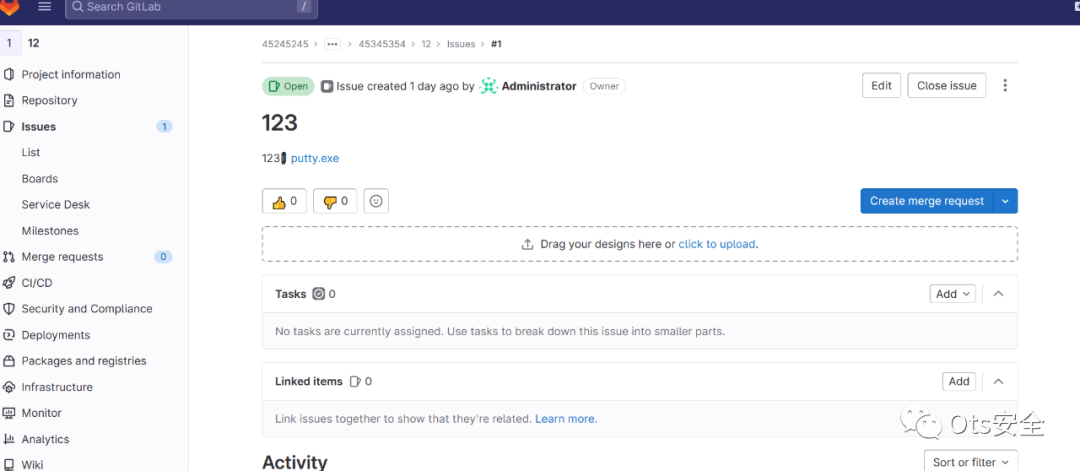Click breadcrumb project 12
The image size is (1080, 471).
[x=426, y=44]
